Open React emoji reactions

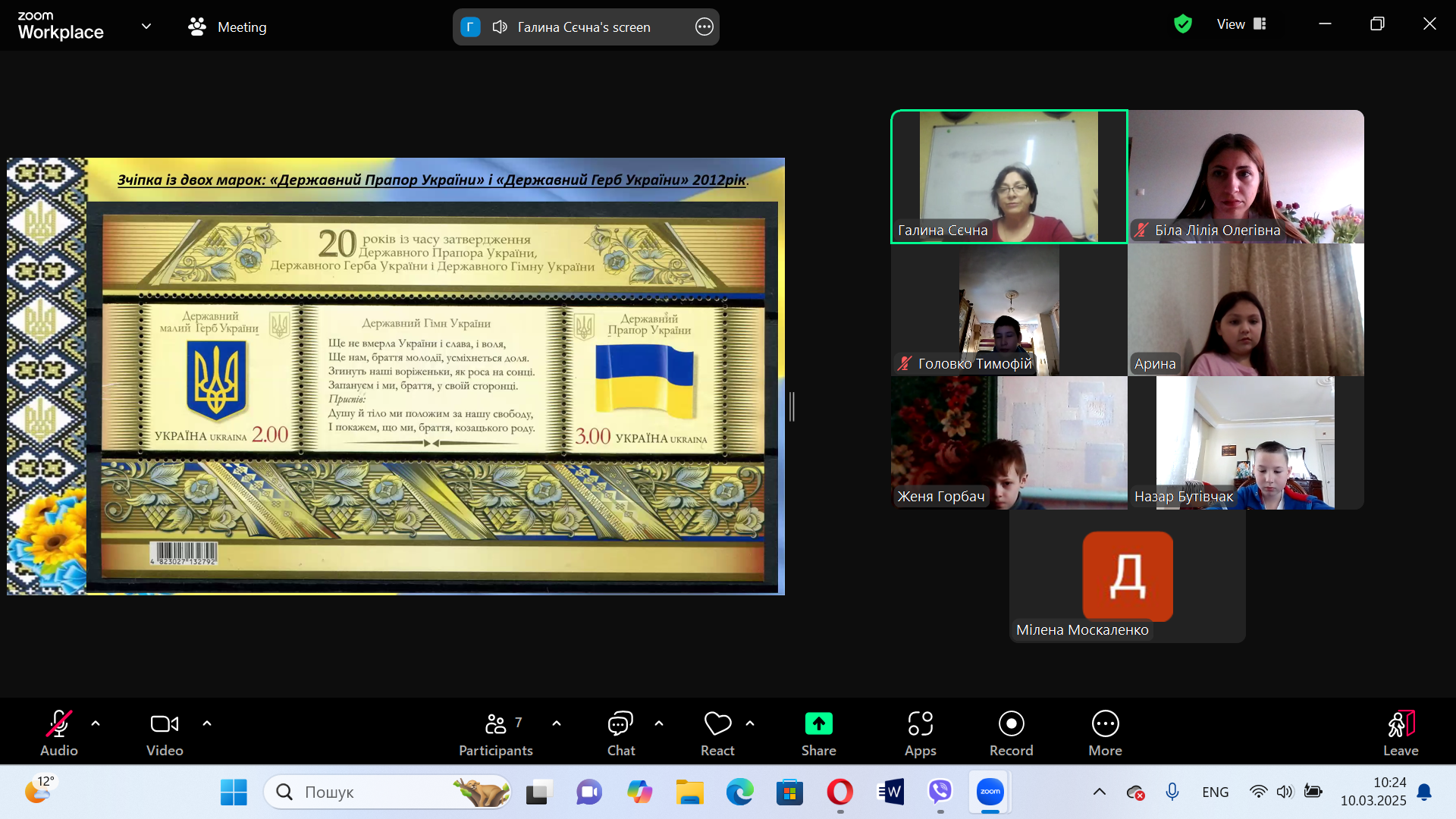click(x=717, y=733)
